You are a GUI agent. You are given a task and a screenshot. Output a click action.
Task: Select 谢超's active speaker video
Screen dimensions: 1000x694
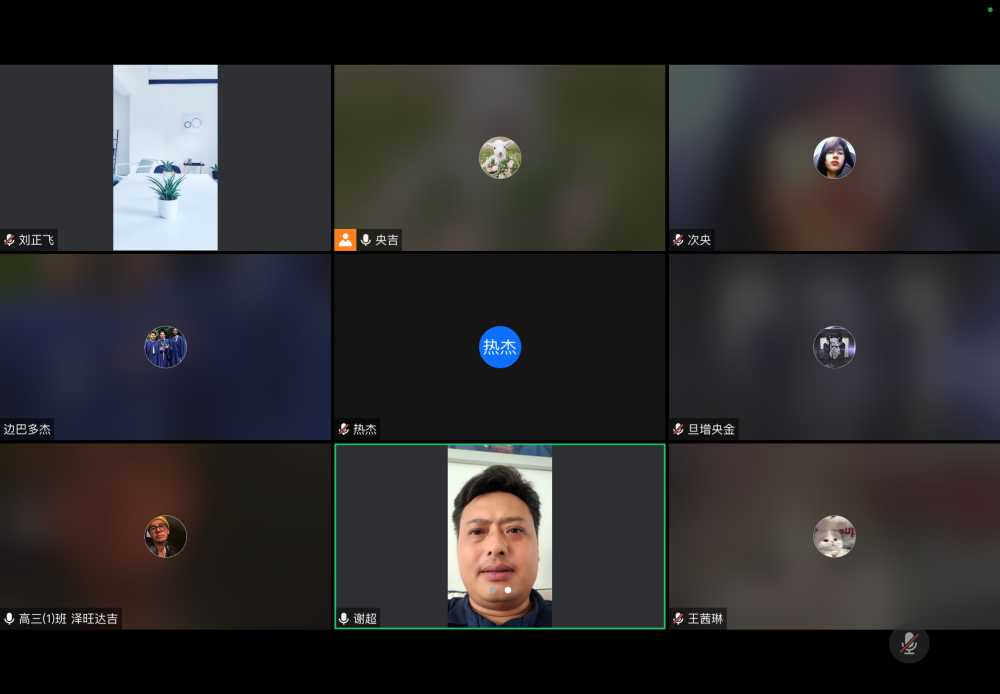(x=499, y=535)
